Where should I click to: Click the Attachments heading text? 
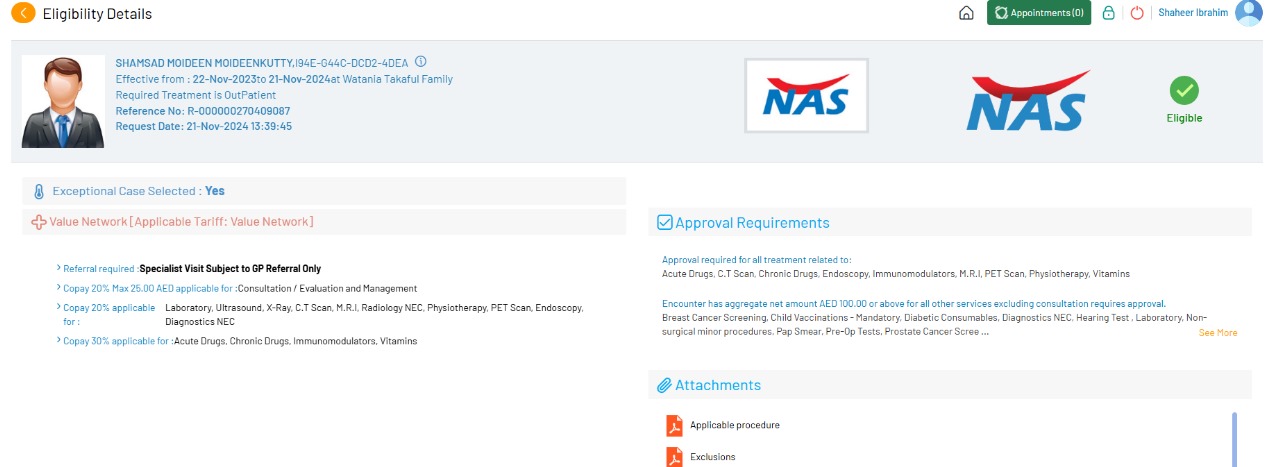coord(718,385)
